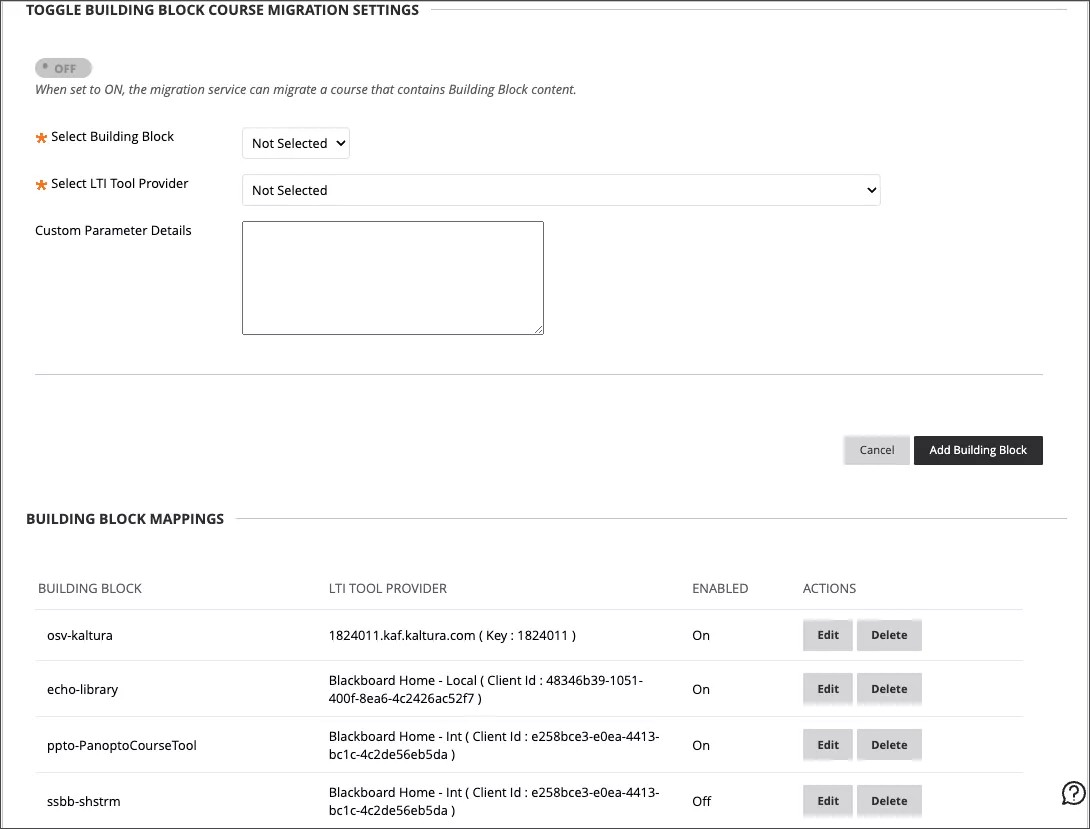Edit the echo-library mapping
The image size is (1090, 829).
827,689
